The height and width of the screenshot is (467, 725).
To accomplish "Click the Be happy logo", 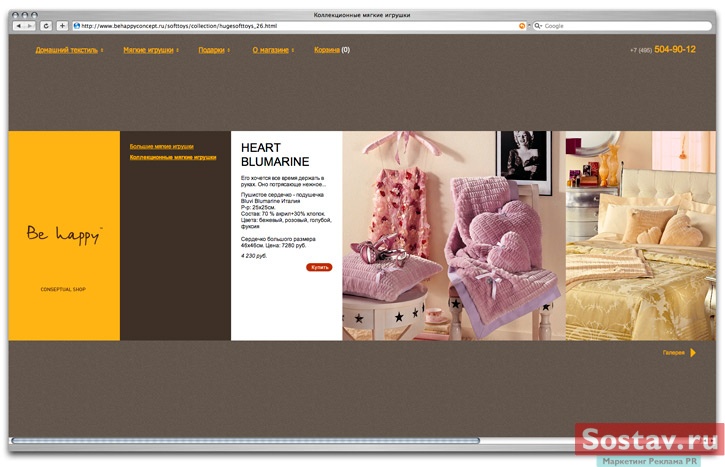I will (x=64, y=234).
